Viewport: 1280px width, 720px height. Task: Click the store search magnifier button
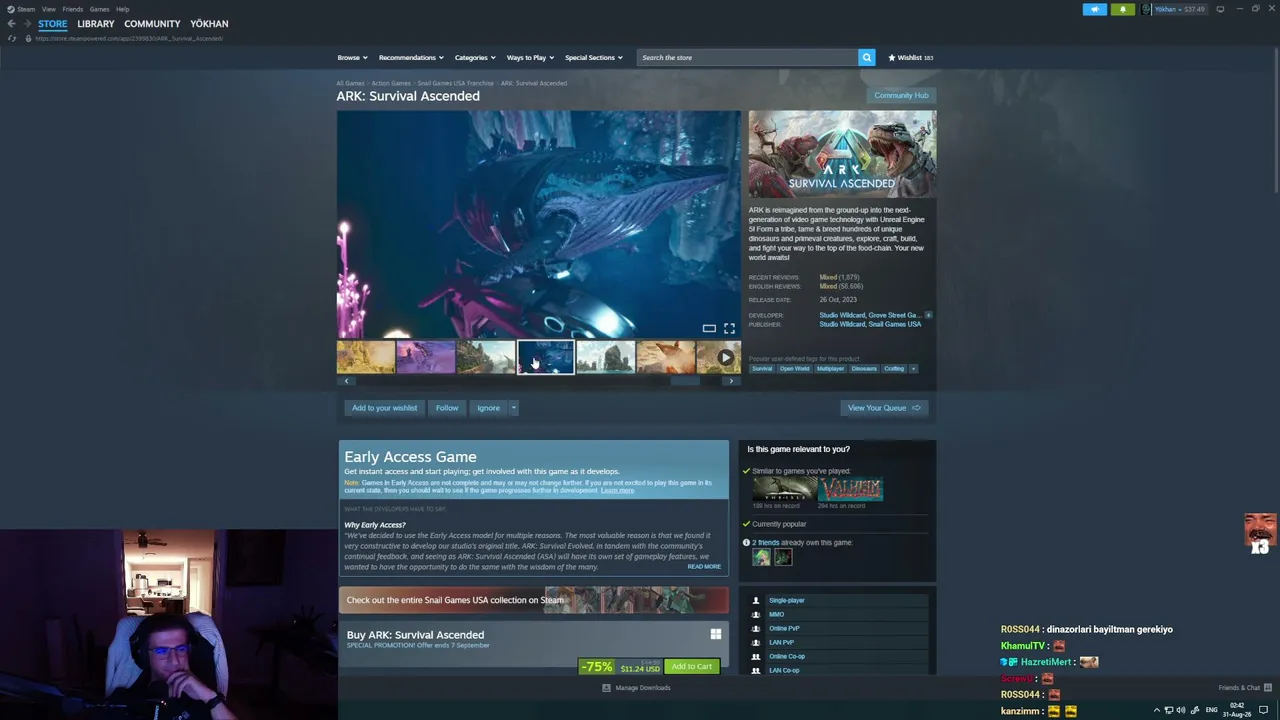tap(867, 57)
